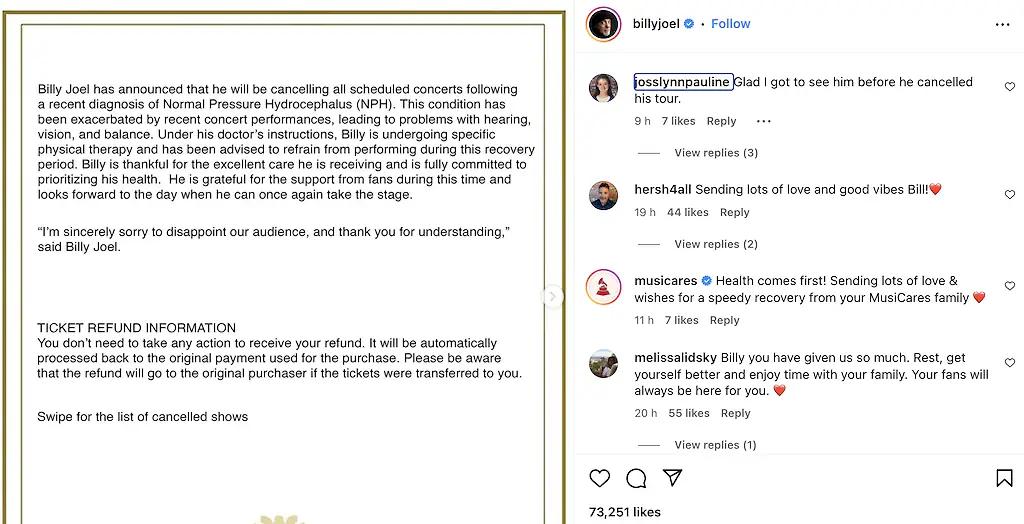
Task: Open the post's three-dot more options menu
Action: (1002, 24)
